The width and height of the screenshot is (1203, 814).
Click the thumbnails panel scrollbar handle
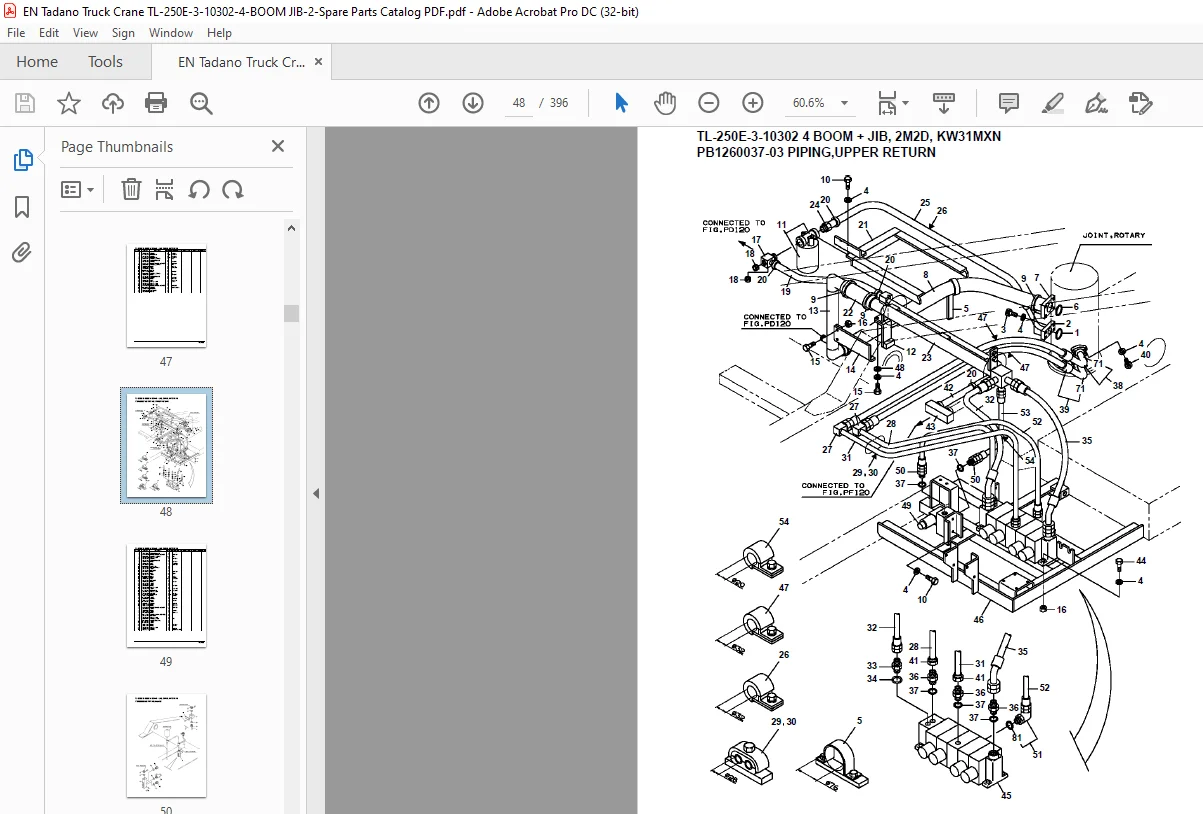[292, 313]
